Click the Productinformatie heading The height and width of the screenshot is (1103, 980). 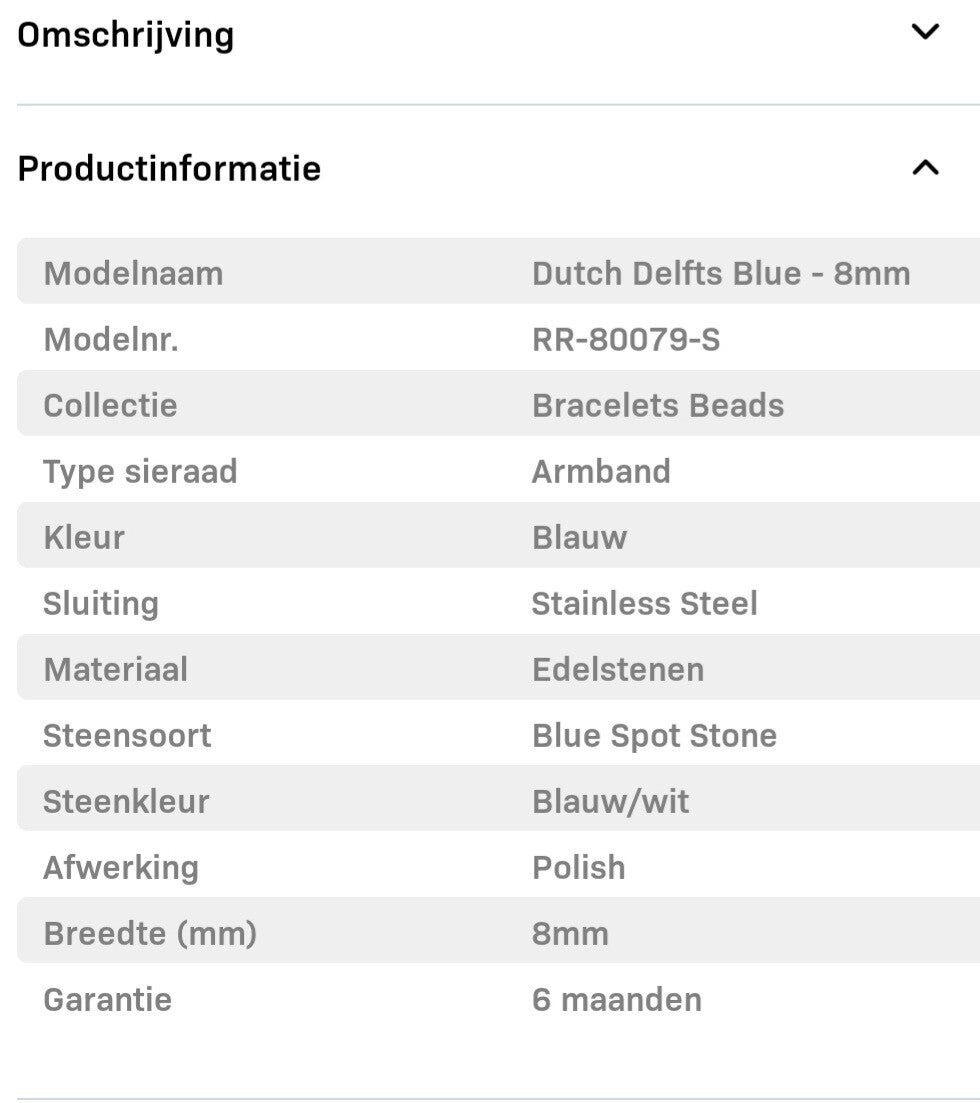pos(169,168)
